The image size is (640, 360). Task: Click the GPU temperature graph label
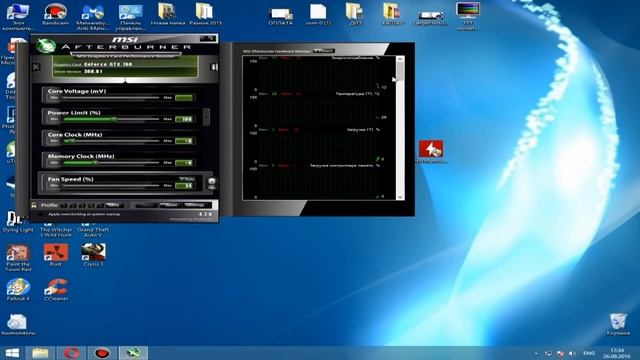tap(358, 94)
